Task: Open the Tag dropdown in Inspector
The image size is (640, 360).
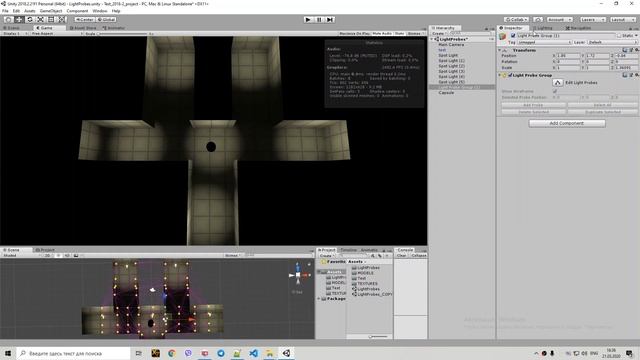Action: (544, 42)
